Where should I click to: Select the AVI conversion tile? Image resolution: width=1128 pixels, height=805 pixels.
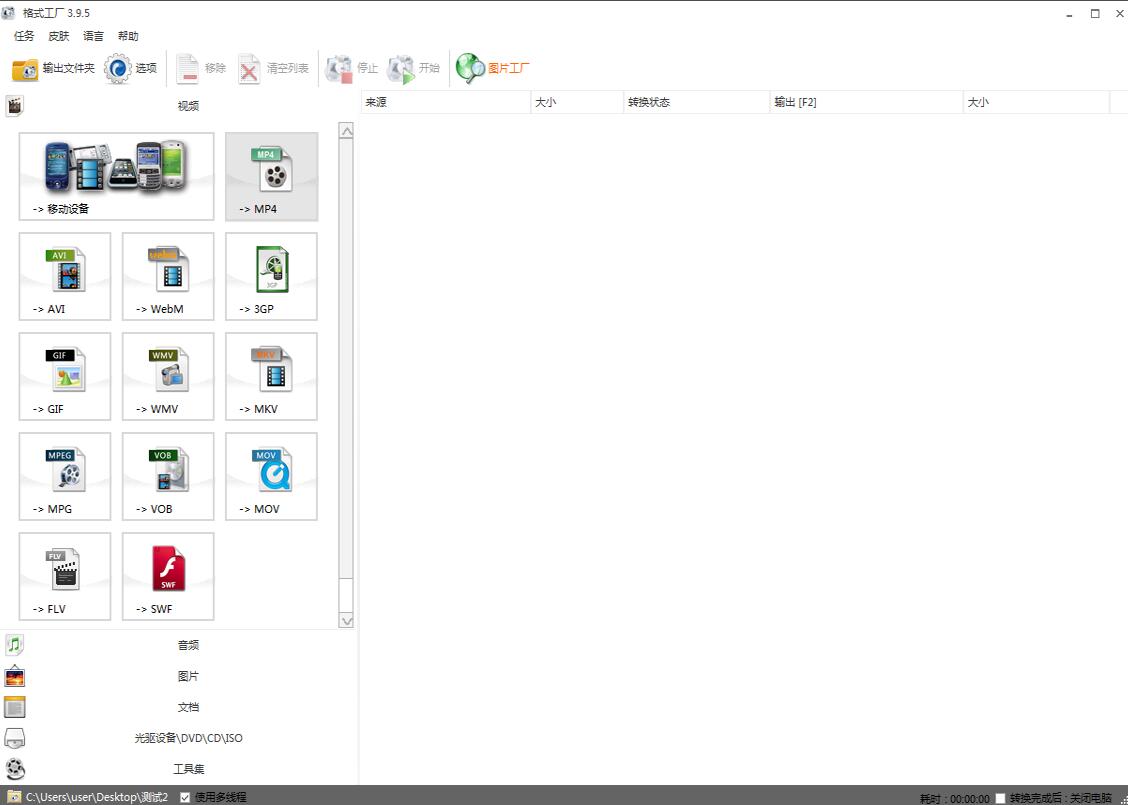point(65,276)
